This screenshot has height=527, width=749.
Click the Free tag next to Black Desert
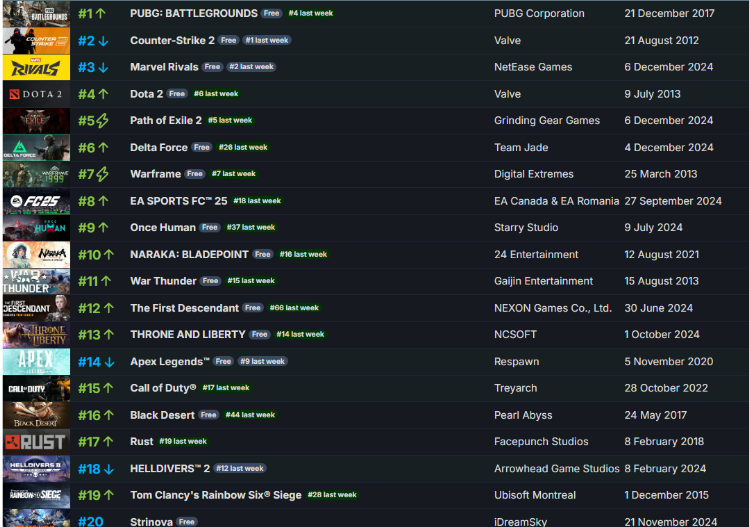click(x=208, y=415)
